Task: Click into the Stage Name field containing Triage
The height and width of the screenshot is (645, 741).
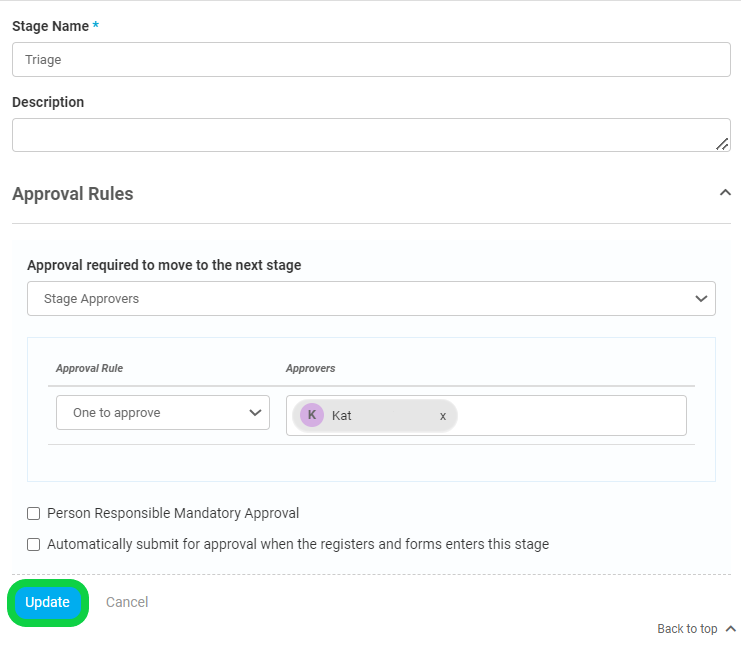Action: (371, 60)
